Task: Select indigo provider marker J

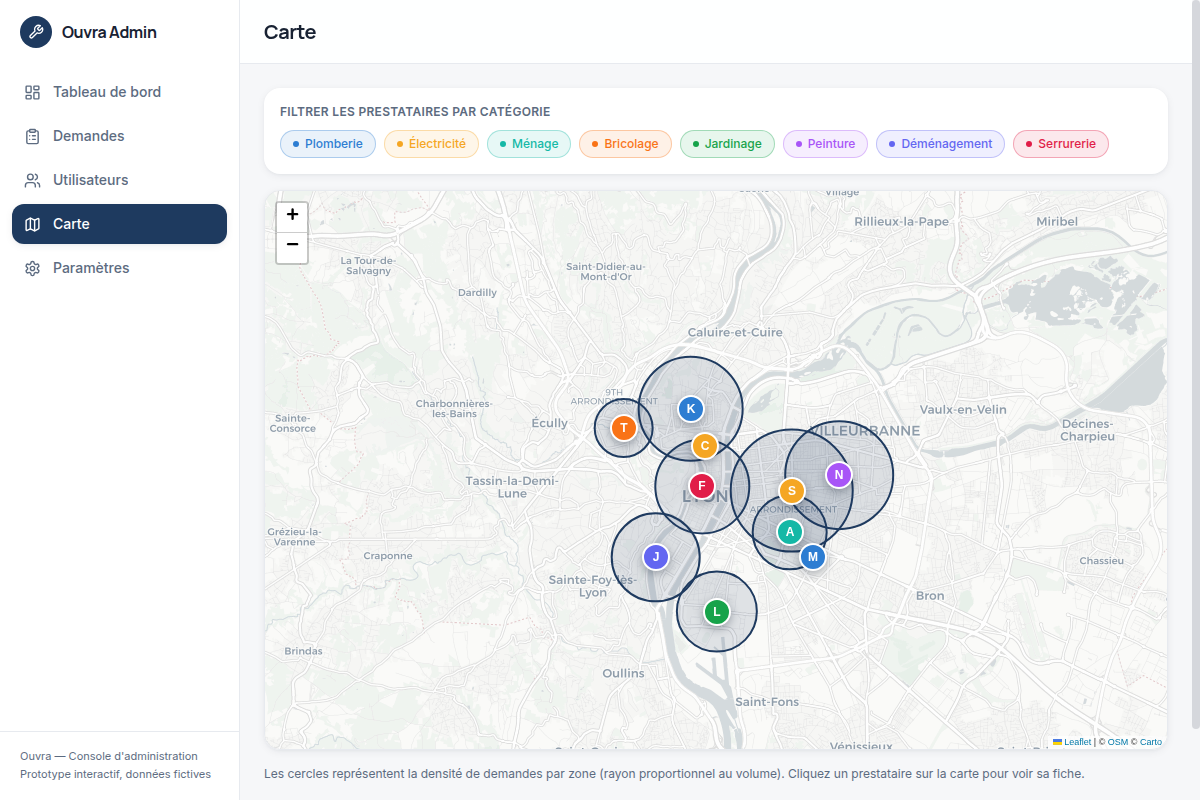Action: tap(656, 557)
